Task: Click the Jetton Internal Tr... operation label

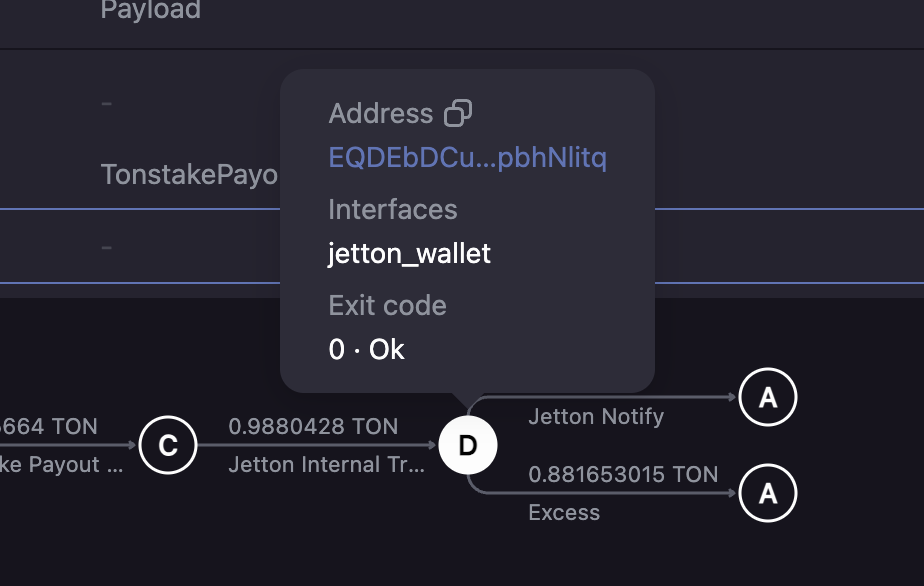Action: [x=326, y=465]
